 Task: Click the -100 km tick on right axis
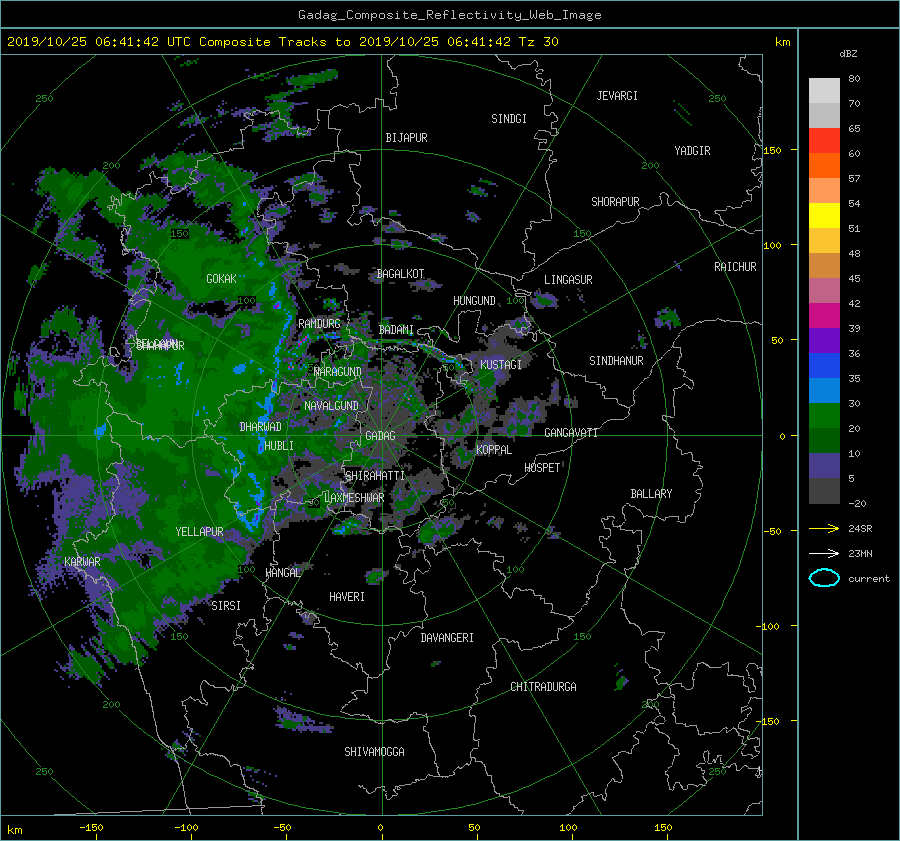[770, 626]
